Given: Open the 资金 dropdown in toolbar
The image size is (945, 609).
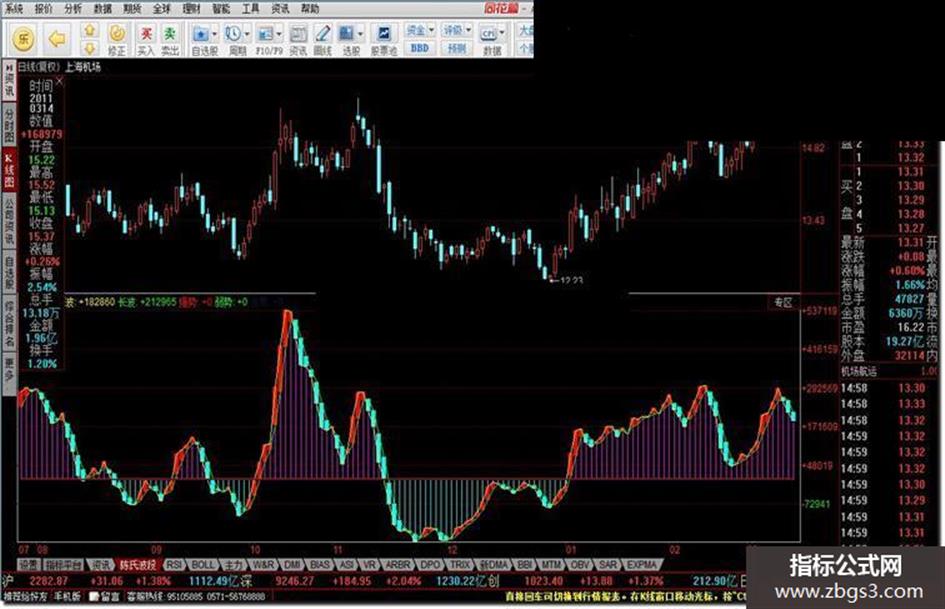Looking at the screenshot, I should (x=419, y=30).
